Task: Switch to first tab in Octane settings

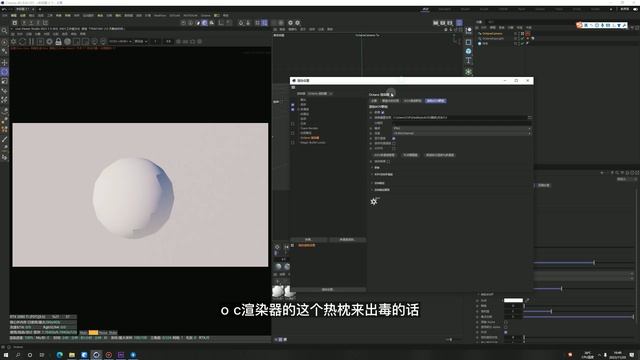Action: (x=374, y=101)
